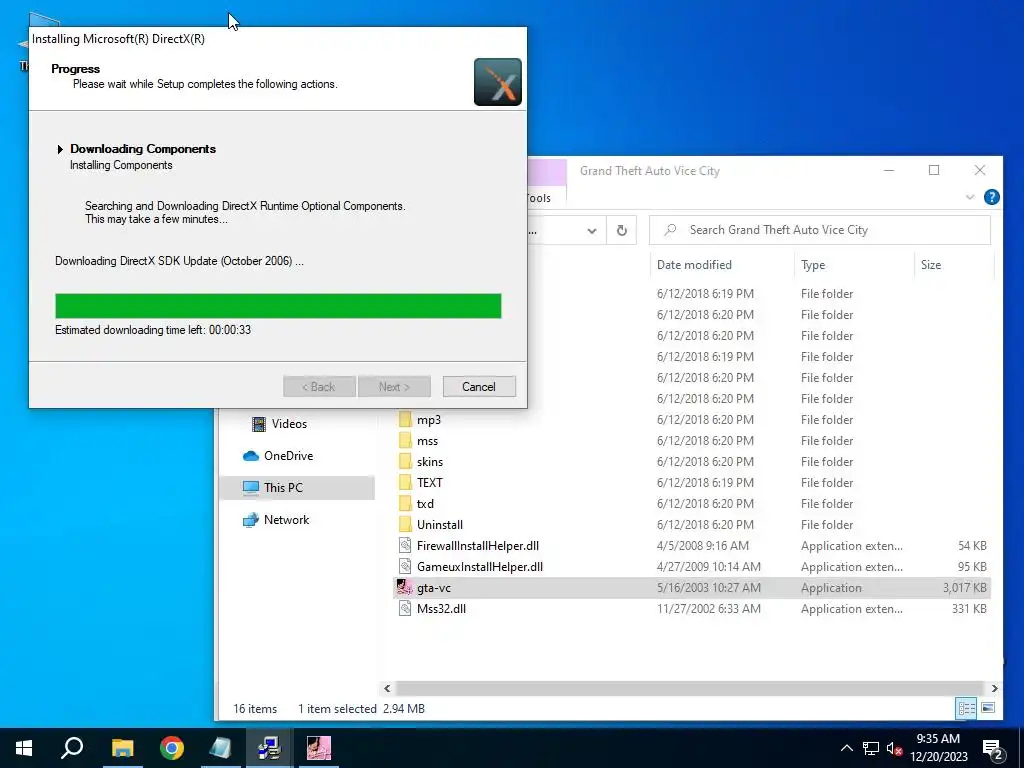Click the muted volume tray icon
1024x768 pixels.
click(x=895, y=748)
